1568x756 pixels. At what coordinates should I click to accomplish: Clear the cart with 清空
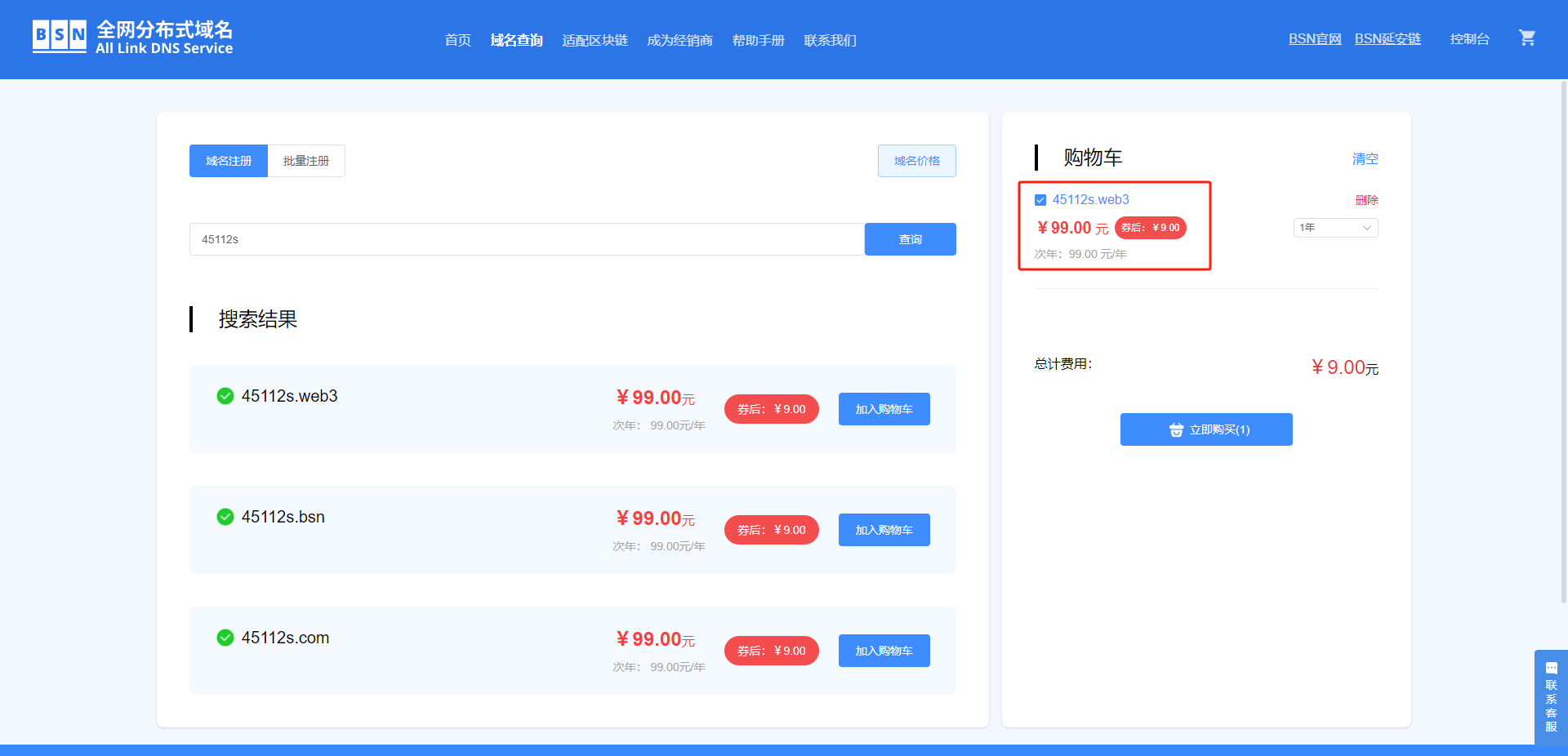pyautogui.click(x=1365, y=159)
